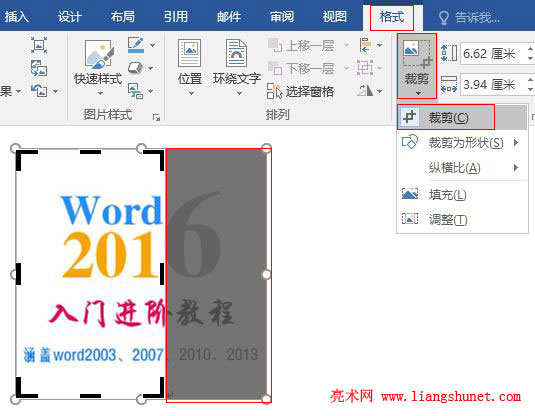Screen dimensions: 535x416
Task: Open the 选择窗格 selection pane
Action: 301,91
